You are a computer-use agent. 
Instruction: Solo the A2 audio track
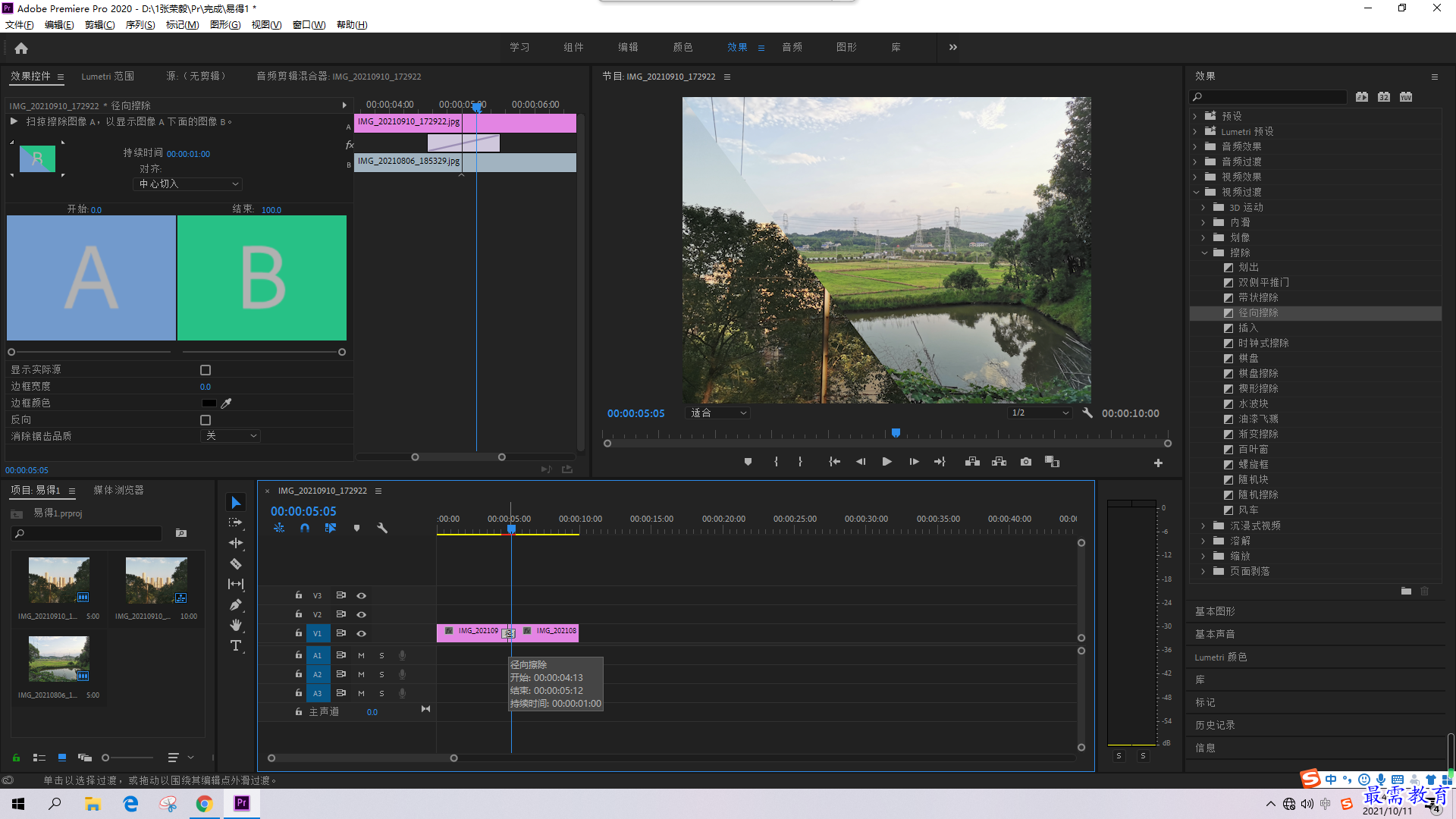click(381, 674)
